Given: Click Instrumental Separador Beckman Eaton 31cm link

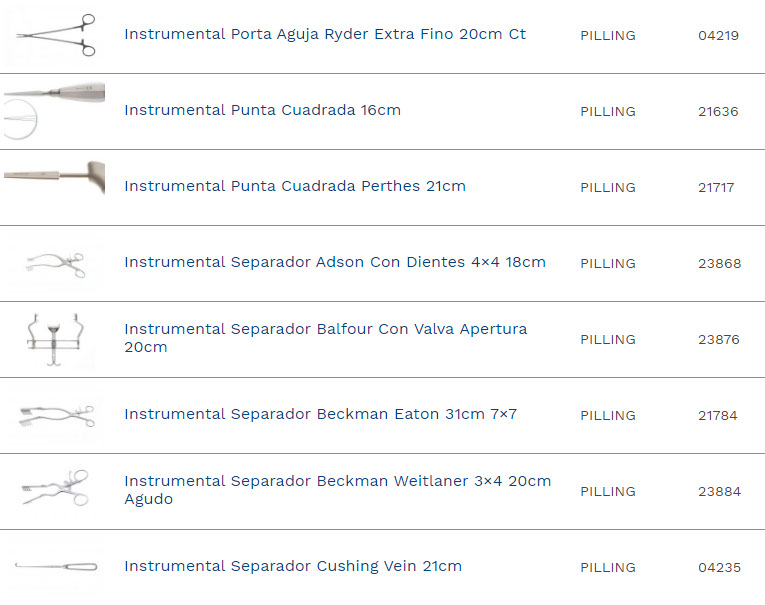Looking at the screenshot, I should coord(320,415).
